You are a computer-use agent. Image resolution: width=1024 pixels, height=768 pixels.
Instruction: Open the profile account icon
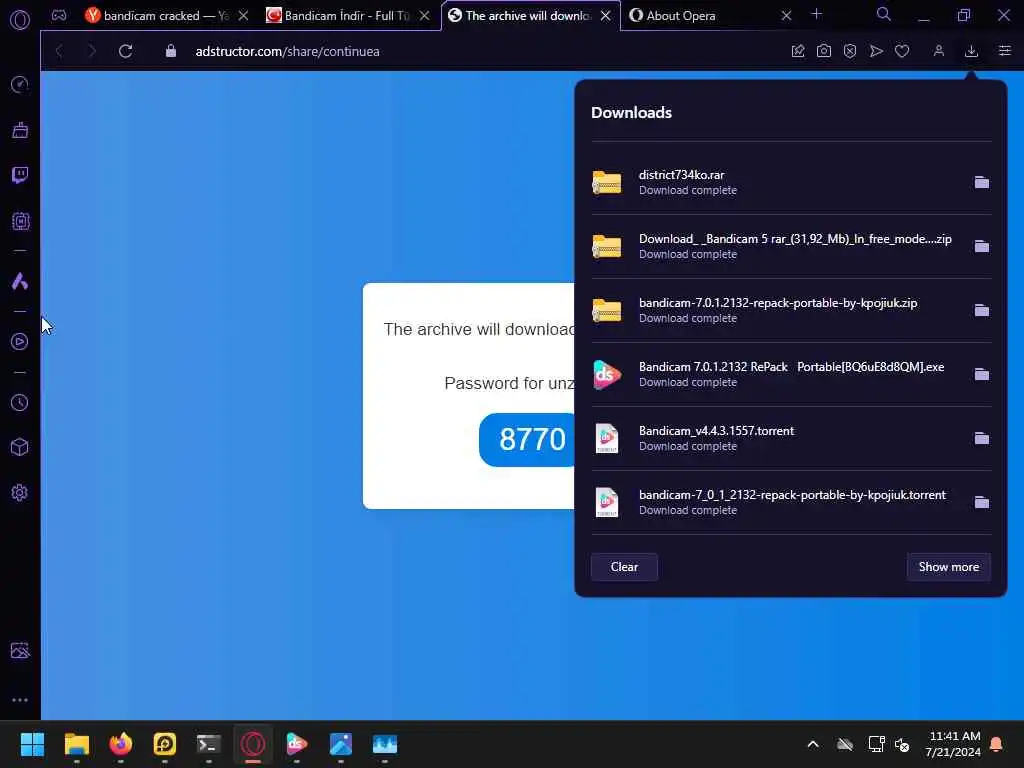(938, 51)
